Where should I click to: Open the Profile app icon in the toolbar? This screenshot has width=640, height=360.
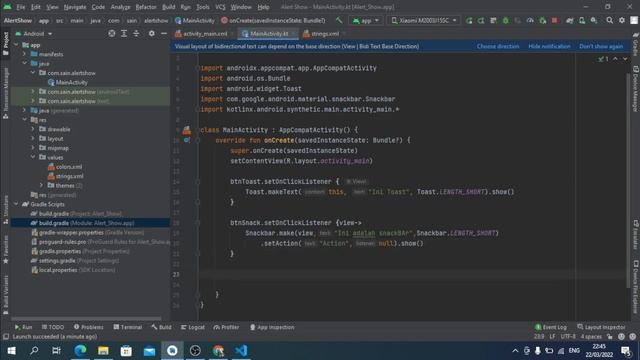coord(530,20)
